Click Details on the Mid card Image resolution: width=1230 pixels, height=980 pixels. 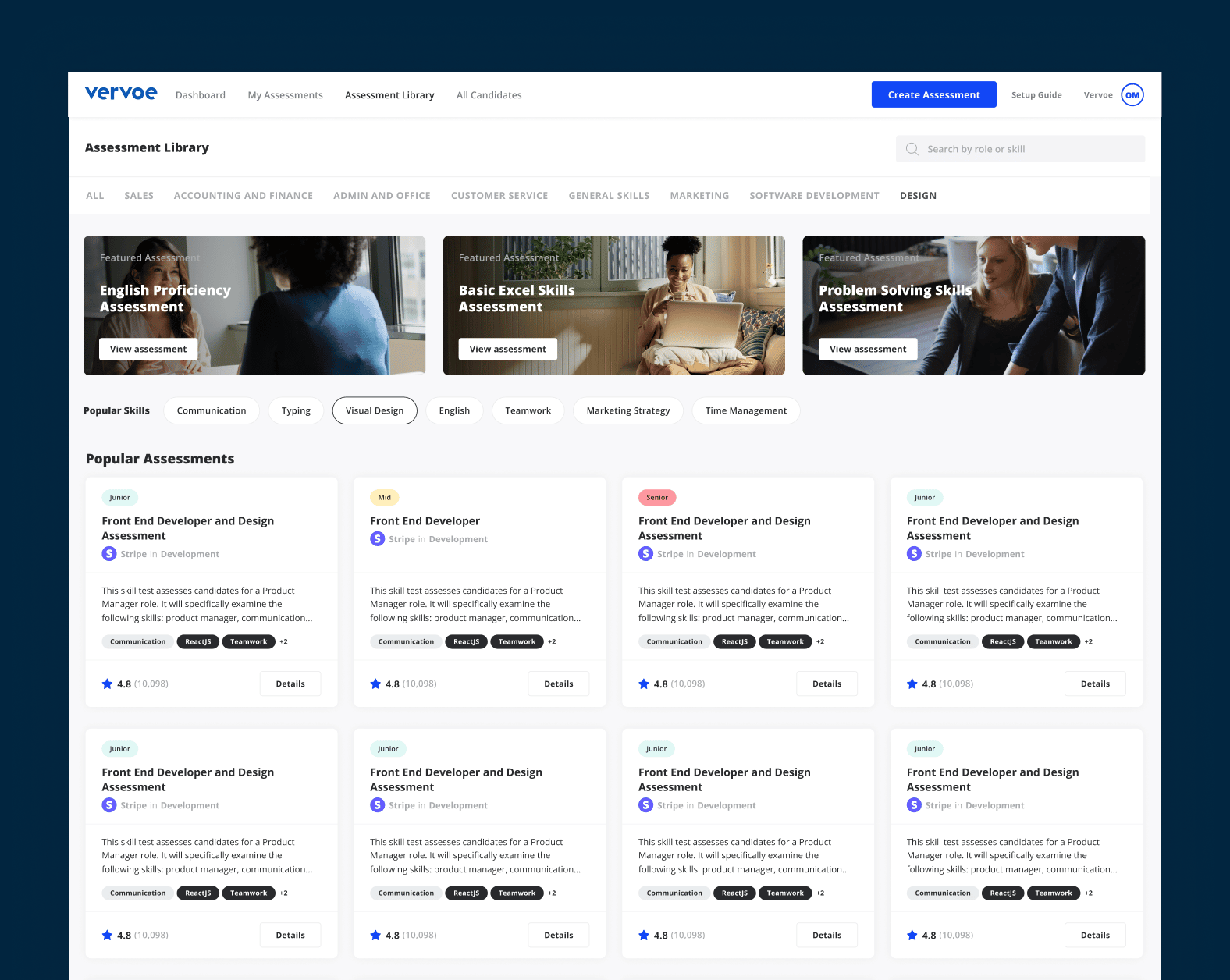[x=559, y=684]
